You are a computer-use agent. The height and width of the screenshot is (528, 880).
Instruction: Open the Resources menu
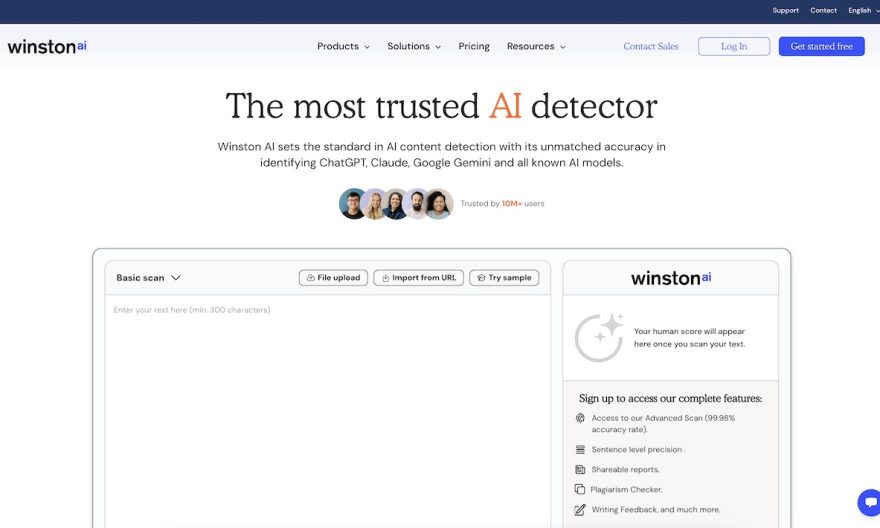point(535,46)
